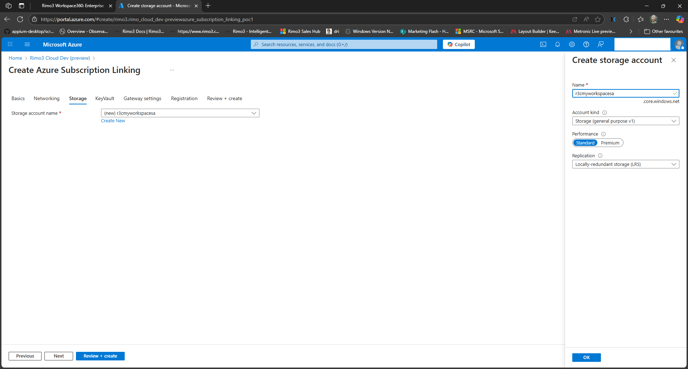Expand Replication dropdown
Image resolution: width=688 pixels, height=369 pixels.
tap(625, 164)
